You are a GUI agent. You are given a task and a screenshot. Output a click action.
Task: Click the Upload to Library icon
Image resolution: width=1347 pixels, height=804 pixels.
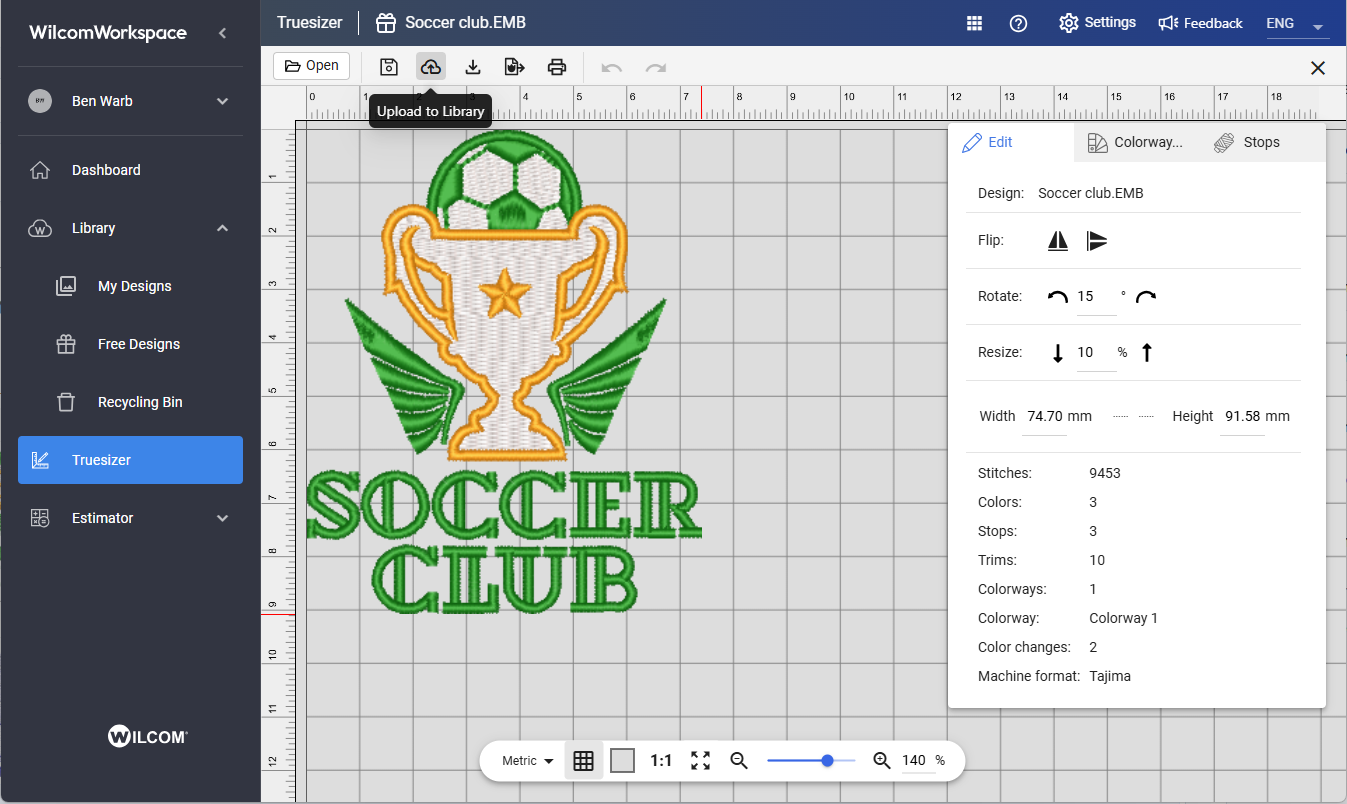[431, 67]
